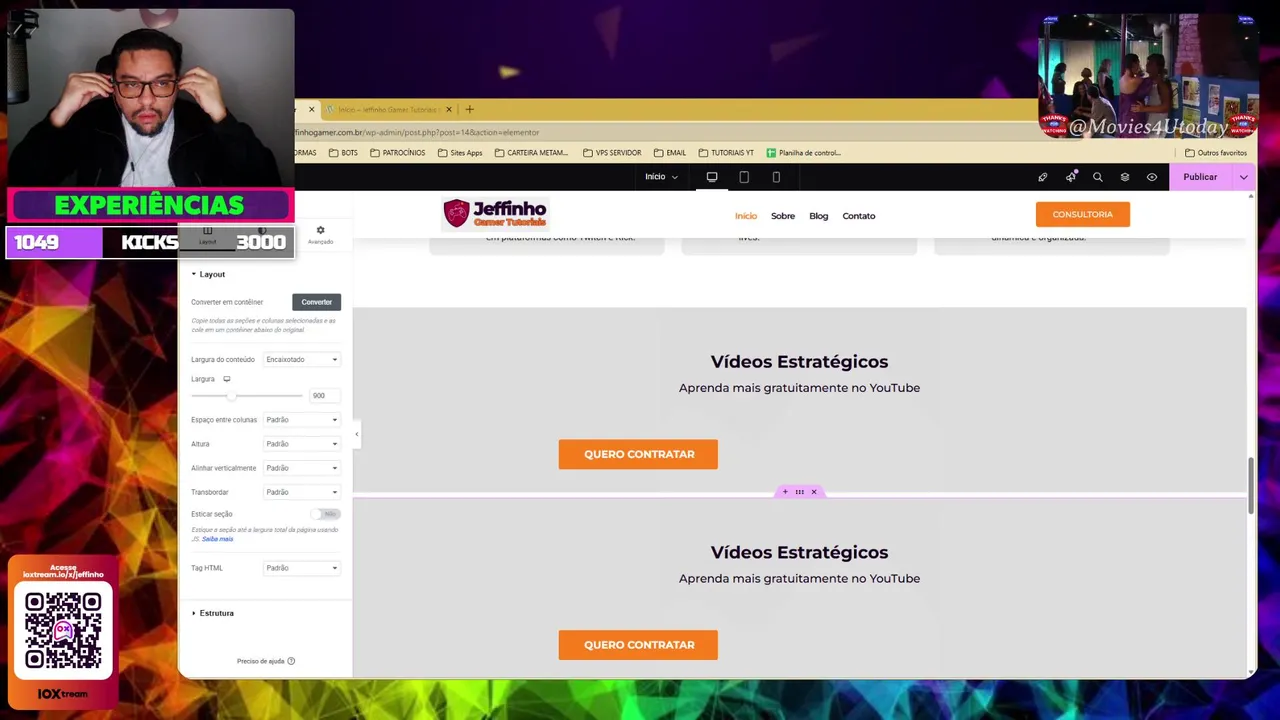Click the page vertical scrollbar
1280x720 pixels.
pos(1251,486)
